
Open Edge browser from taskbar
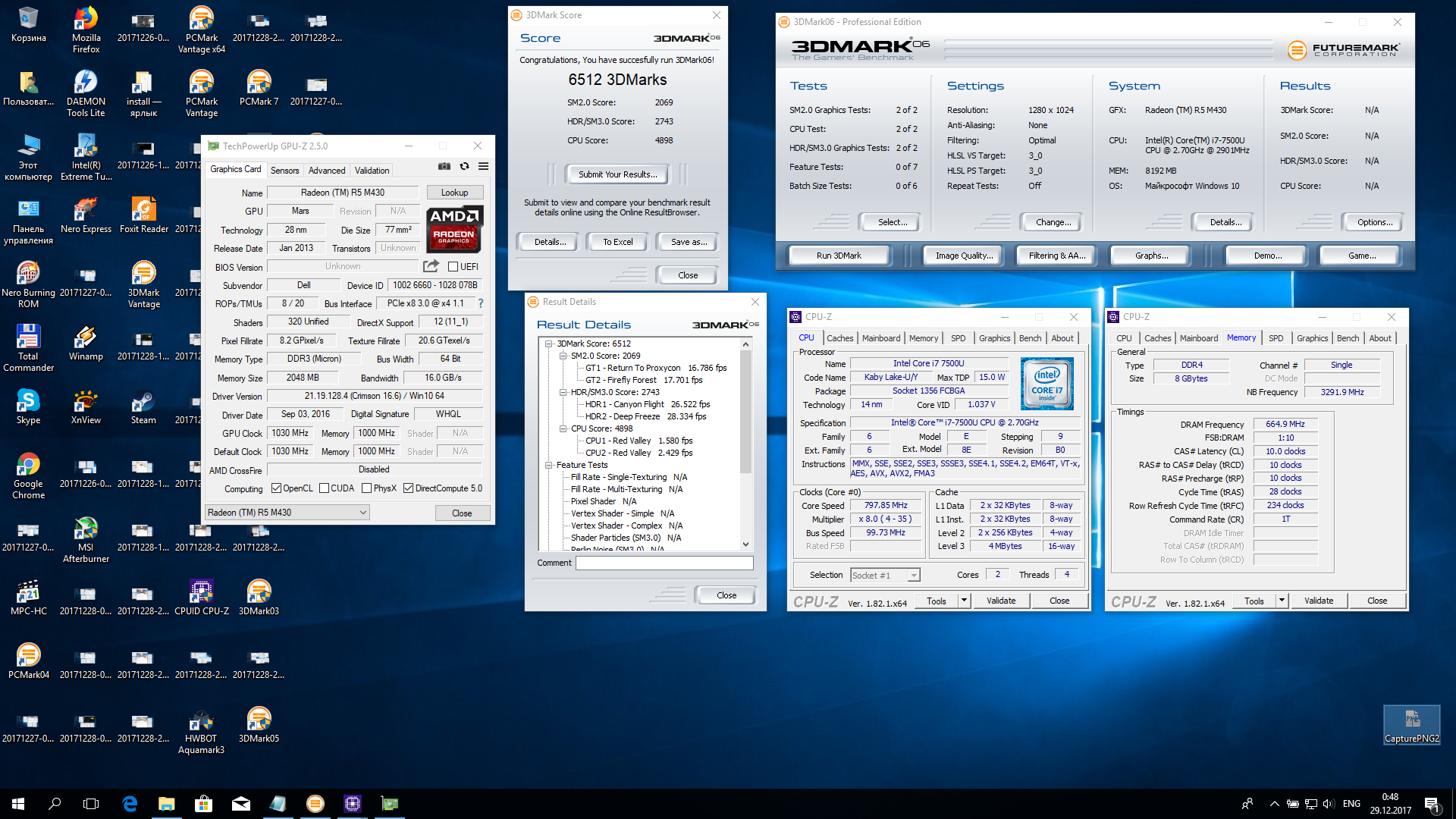[x=130, y=803]
